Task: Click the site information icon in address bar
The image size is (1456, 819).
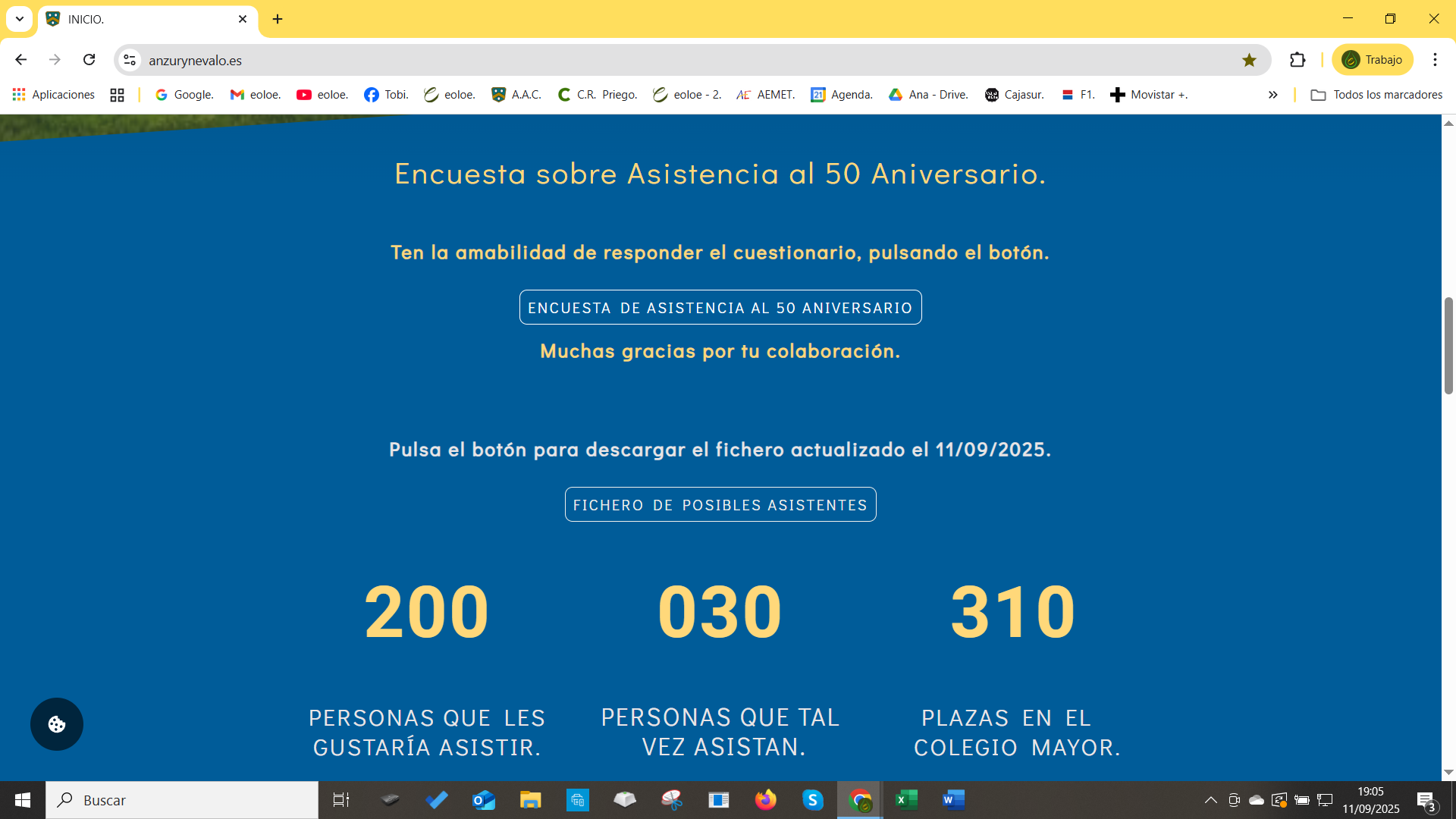Action: pos(130,60)
